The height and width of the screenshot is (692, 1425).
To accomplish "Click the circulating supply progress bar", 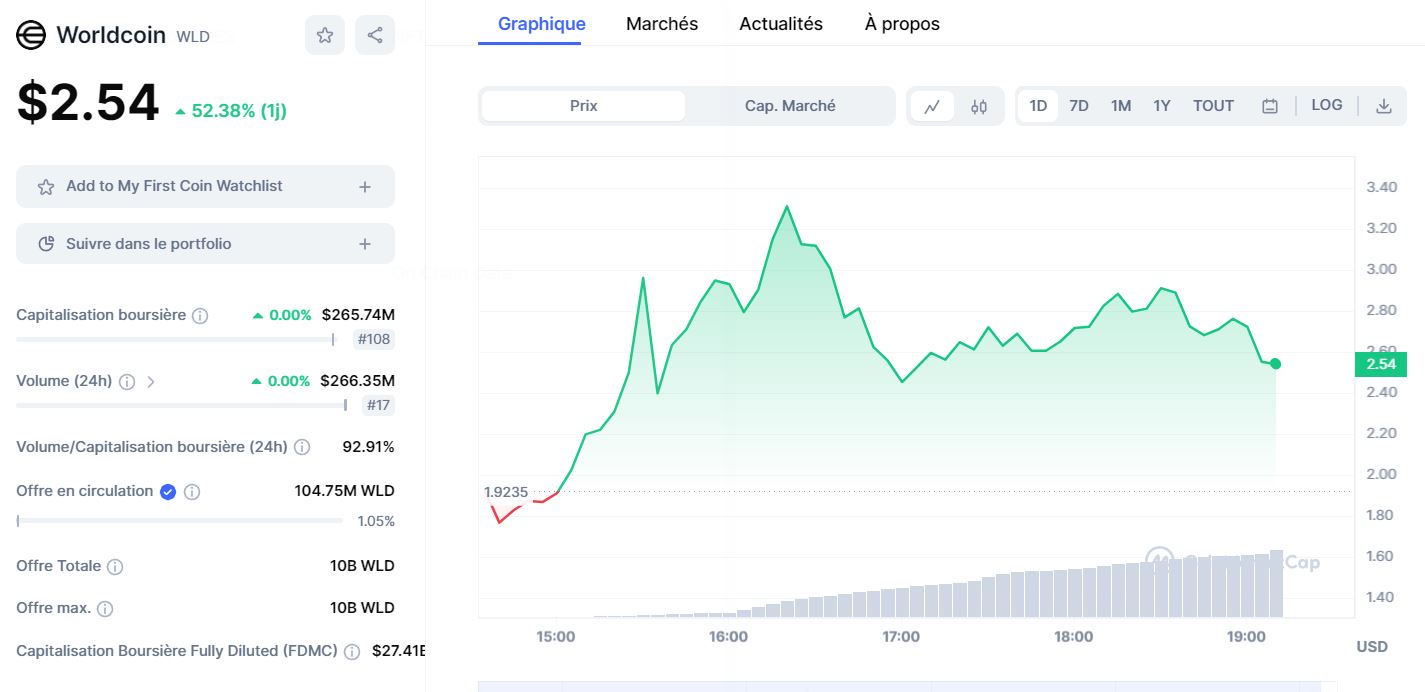I will pos(180,519).
